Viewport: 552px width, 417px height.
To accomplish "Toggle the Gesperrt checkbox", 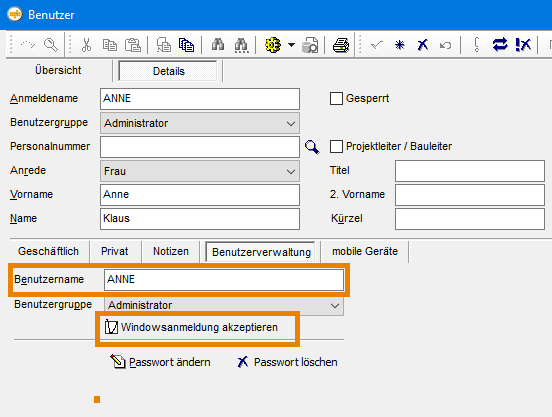I will coord(336,99).
